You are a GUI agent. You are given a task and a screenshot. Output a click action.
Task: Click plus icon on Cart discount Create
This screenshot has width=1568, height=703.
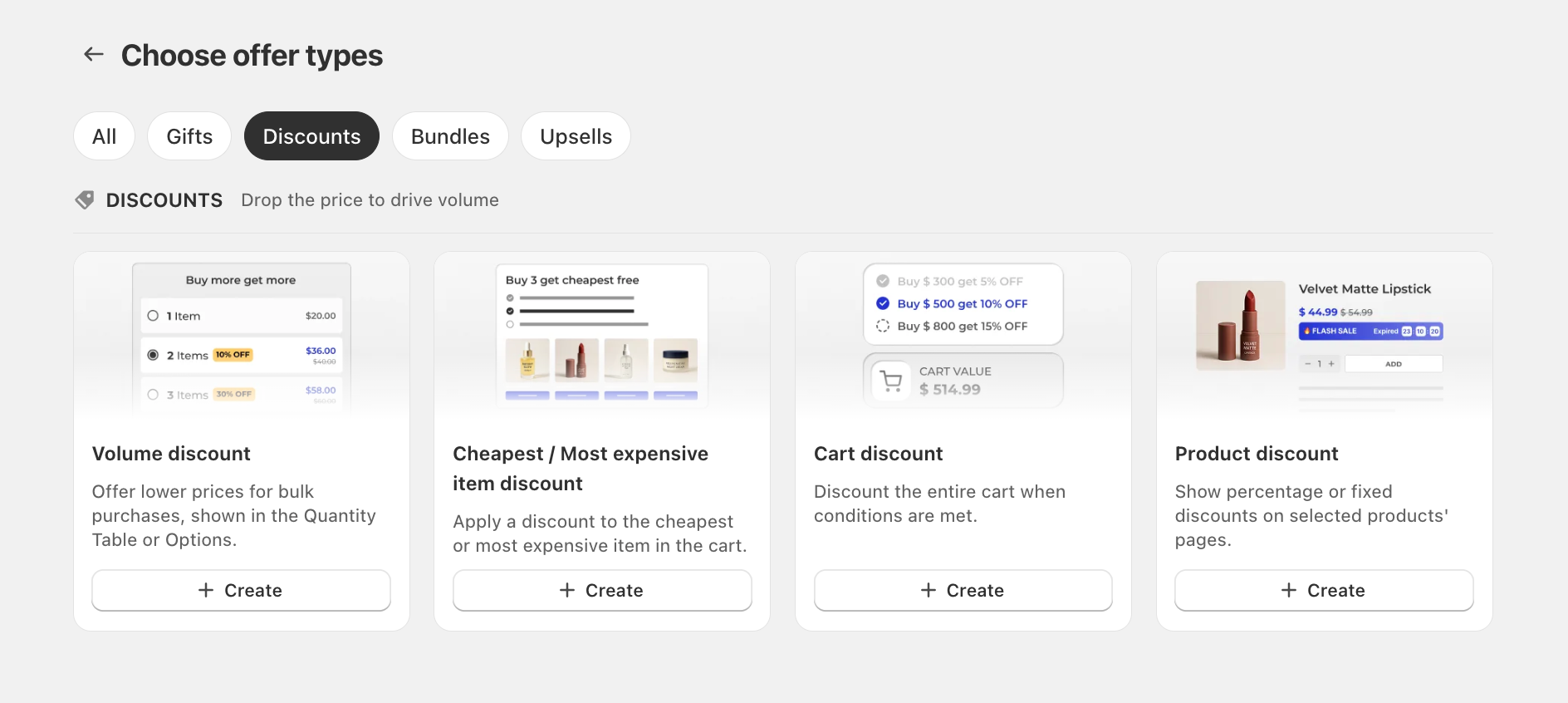(x=929, y=590)
